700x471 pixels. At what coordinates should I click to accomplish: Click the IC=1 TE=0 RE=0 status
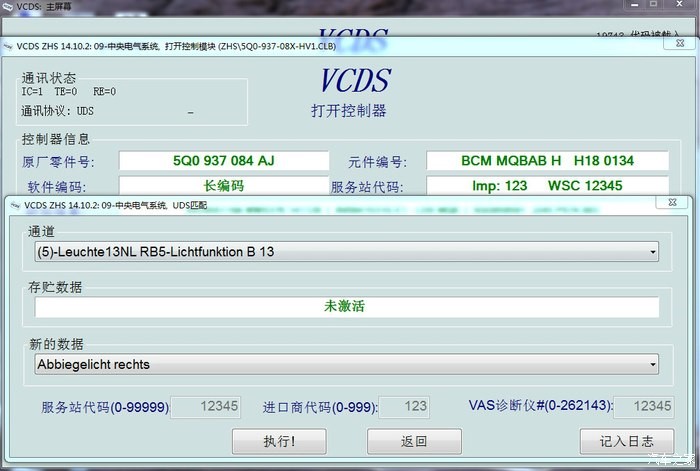tap(69, 92)
